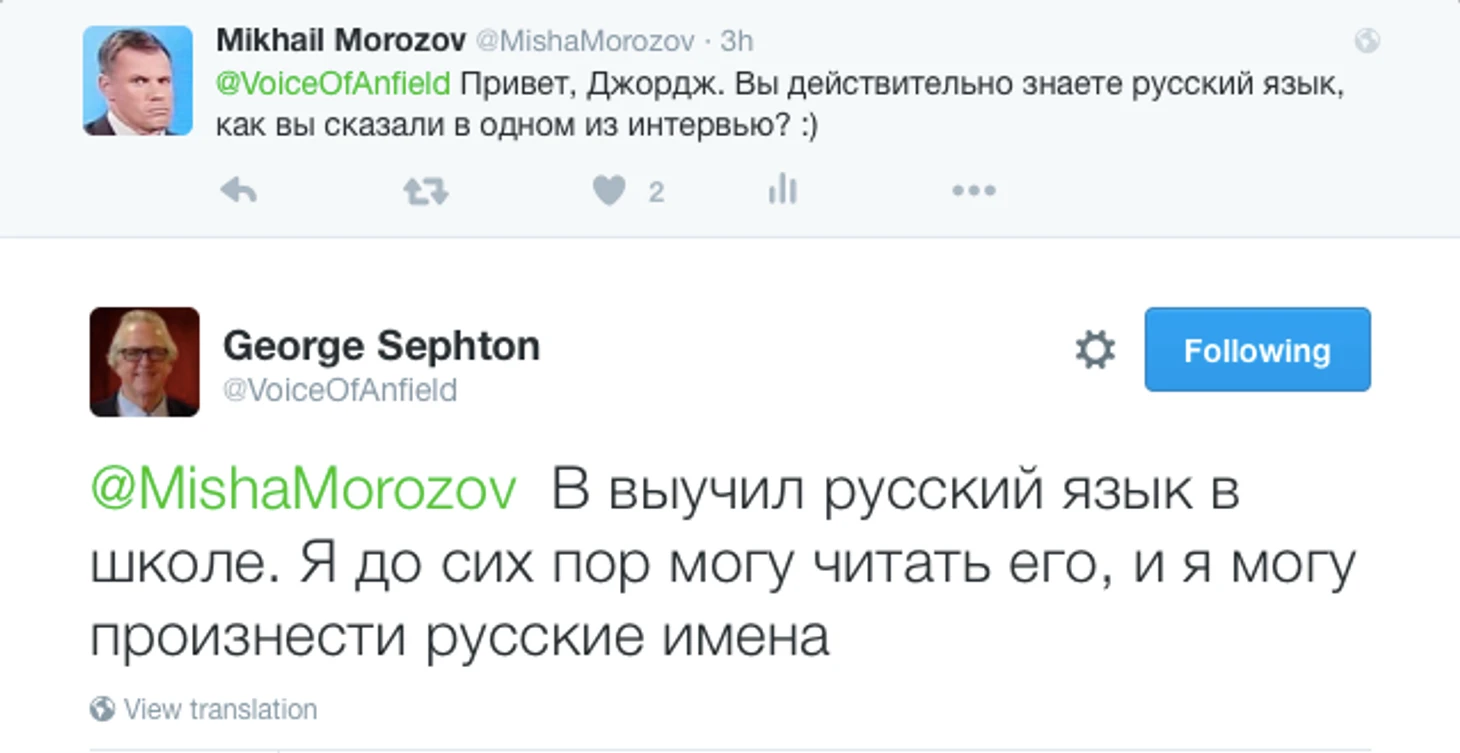Like Mikhail Morozov's tweet

[x=609, y=190]
